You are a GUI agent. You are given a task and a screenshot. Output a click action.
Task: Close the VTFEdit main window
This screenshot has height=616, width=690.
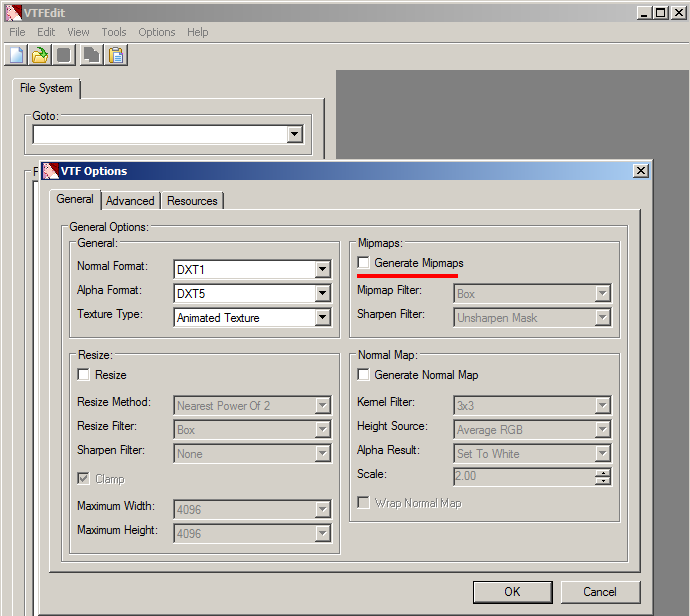tap(679, 13)
